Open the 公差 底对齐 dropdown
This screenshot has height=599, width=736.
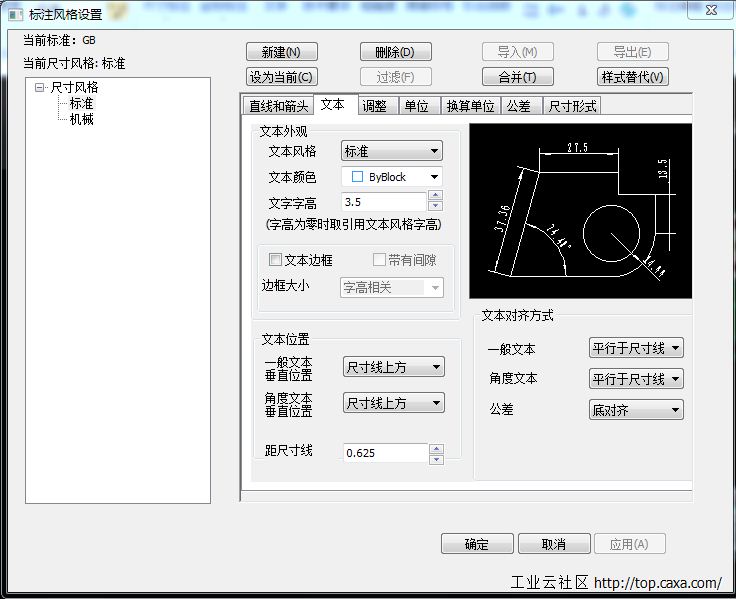pyautogui.click(x=636, y=410)
